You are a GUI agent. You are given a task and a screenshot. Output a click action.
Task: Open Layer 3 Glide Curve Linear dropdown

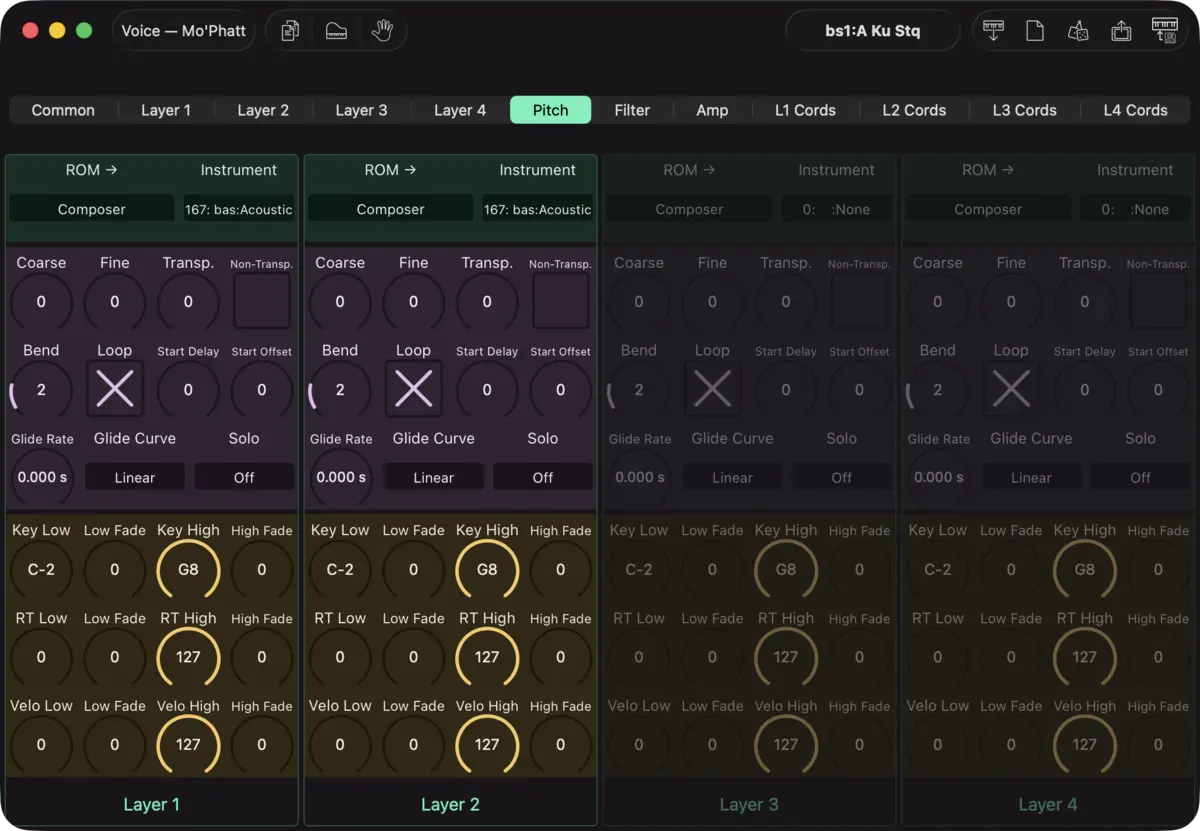(x=733, y=477)
